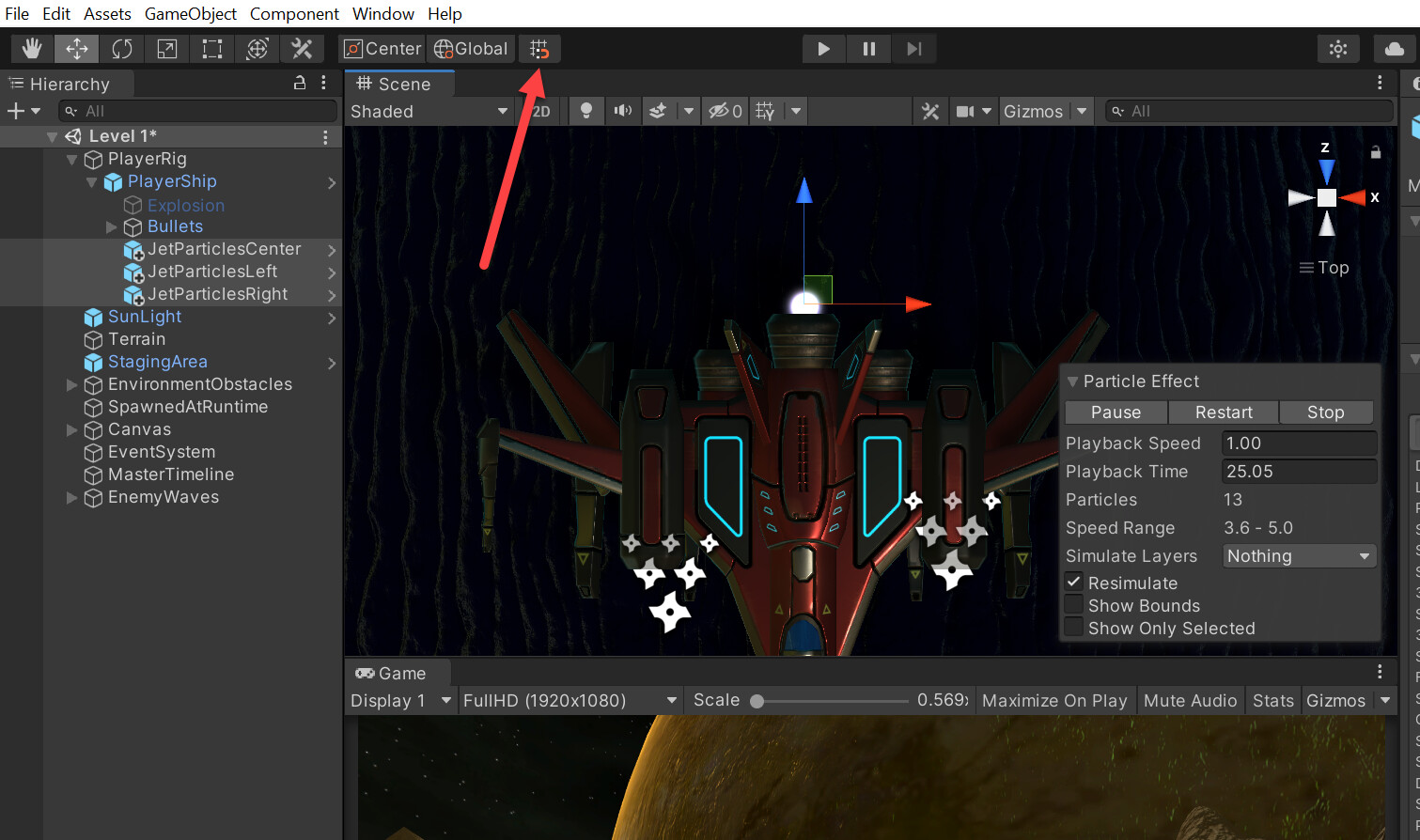Enable Maximize On Play
The image size is (1420, 840).
click(x=1053, y=700)
